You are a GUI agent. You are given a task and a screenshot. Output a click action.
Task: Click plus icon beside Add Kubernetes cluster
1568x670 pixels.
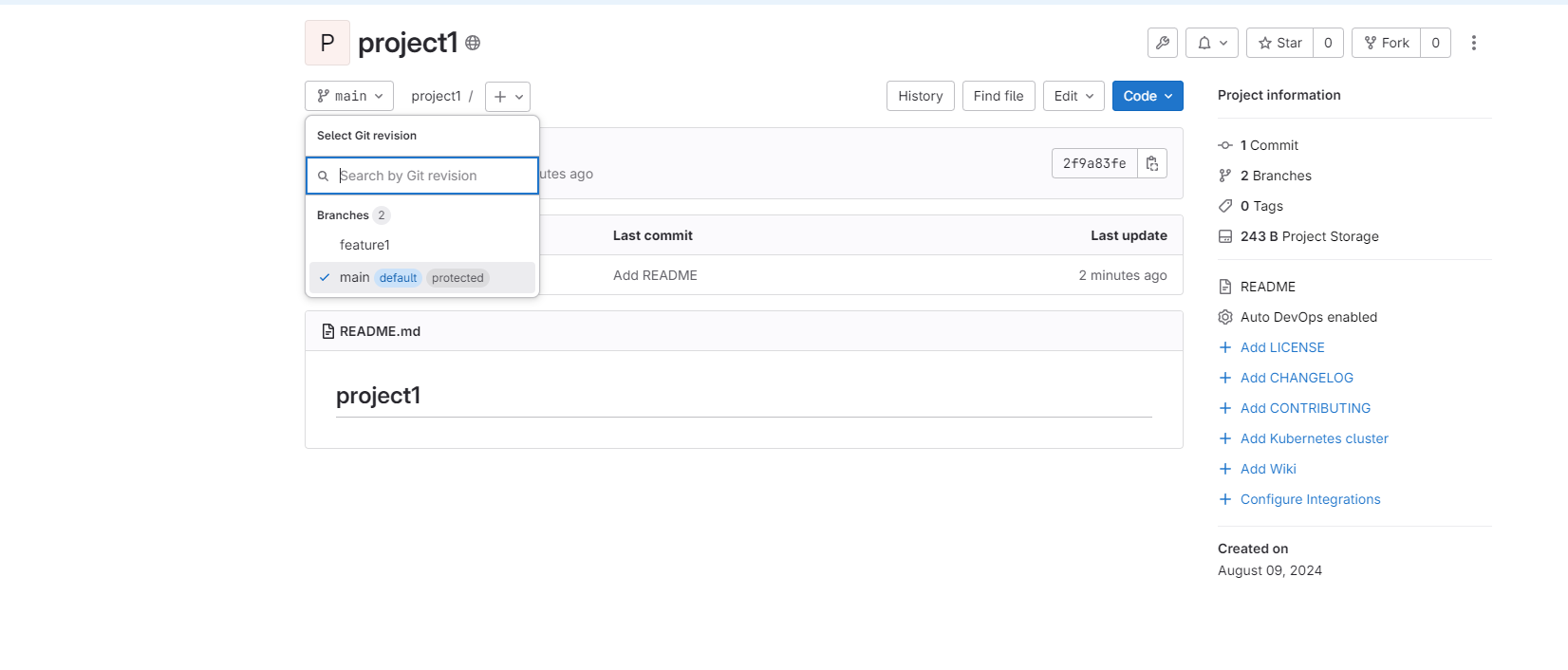pyautogui.click(x=1225, y=438)
